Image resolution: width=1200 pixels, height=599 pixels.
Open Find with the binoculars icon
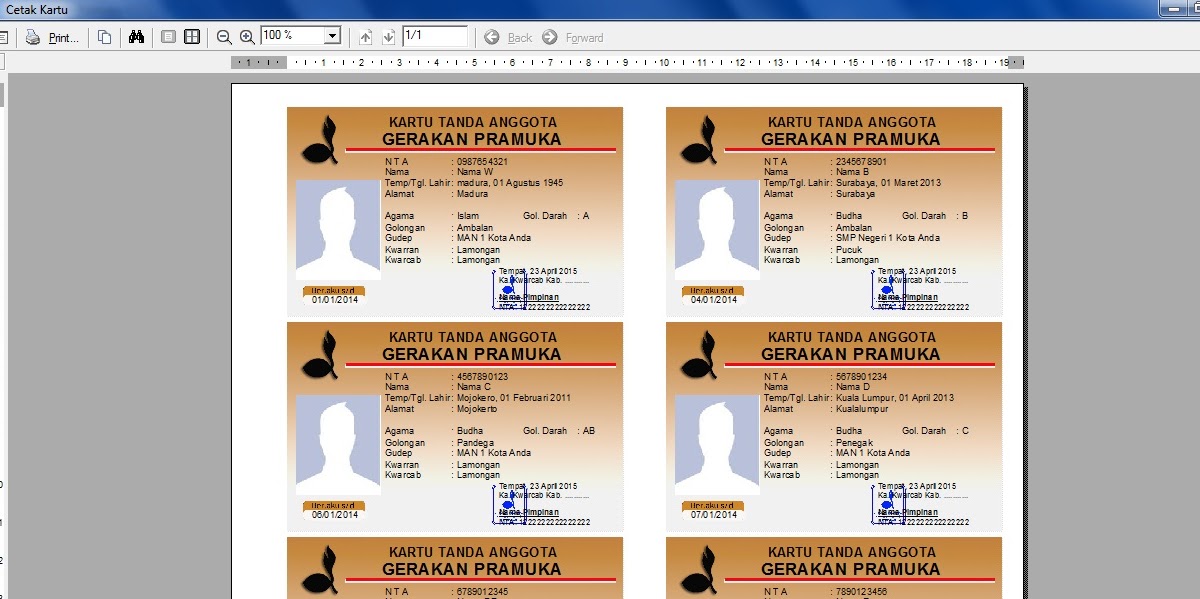(x=137, y=37)
